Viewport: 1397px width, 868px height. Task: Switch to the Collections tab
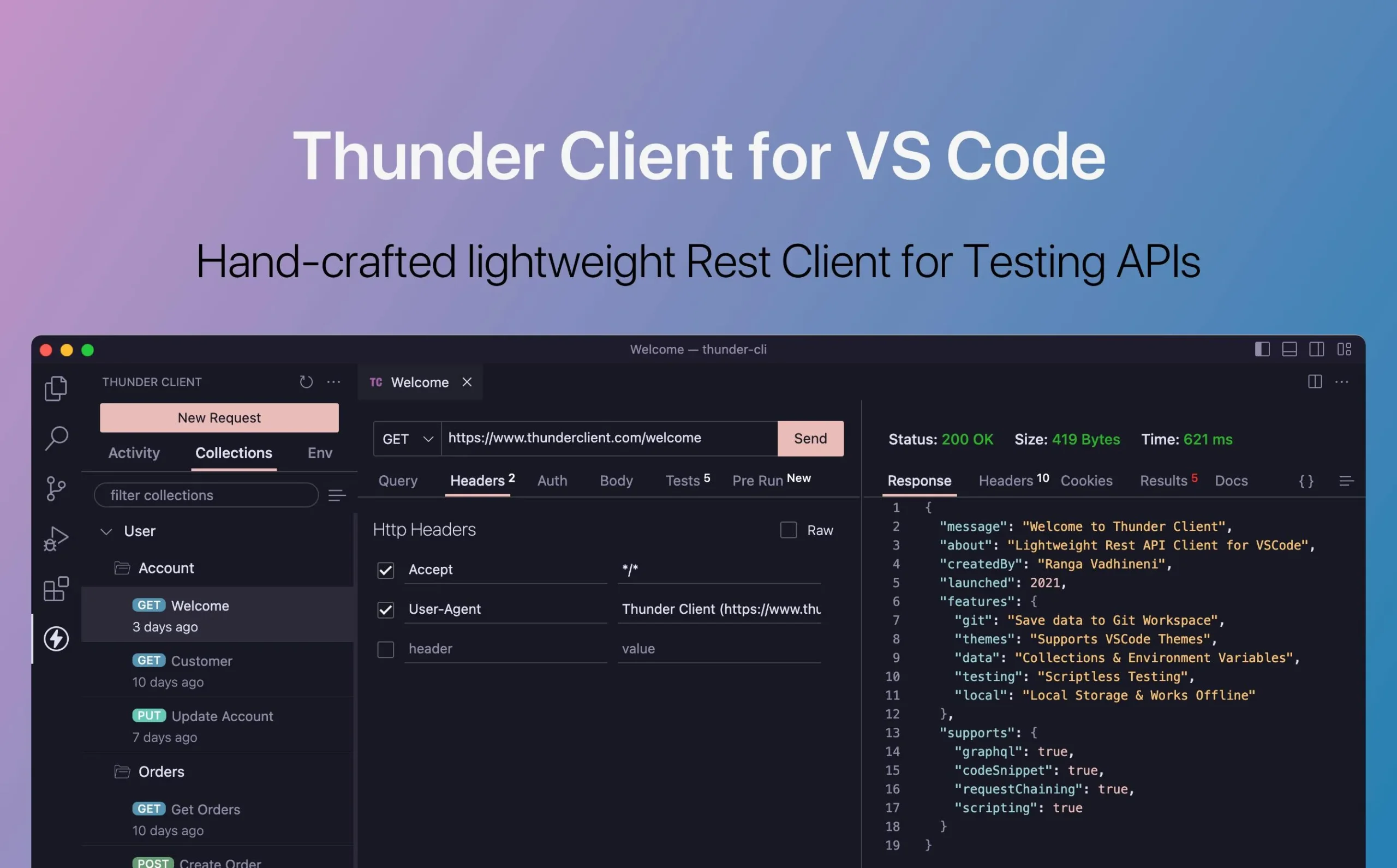[x=234, y=453]
